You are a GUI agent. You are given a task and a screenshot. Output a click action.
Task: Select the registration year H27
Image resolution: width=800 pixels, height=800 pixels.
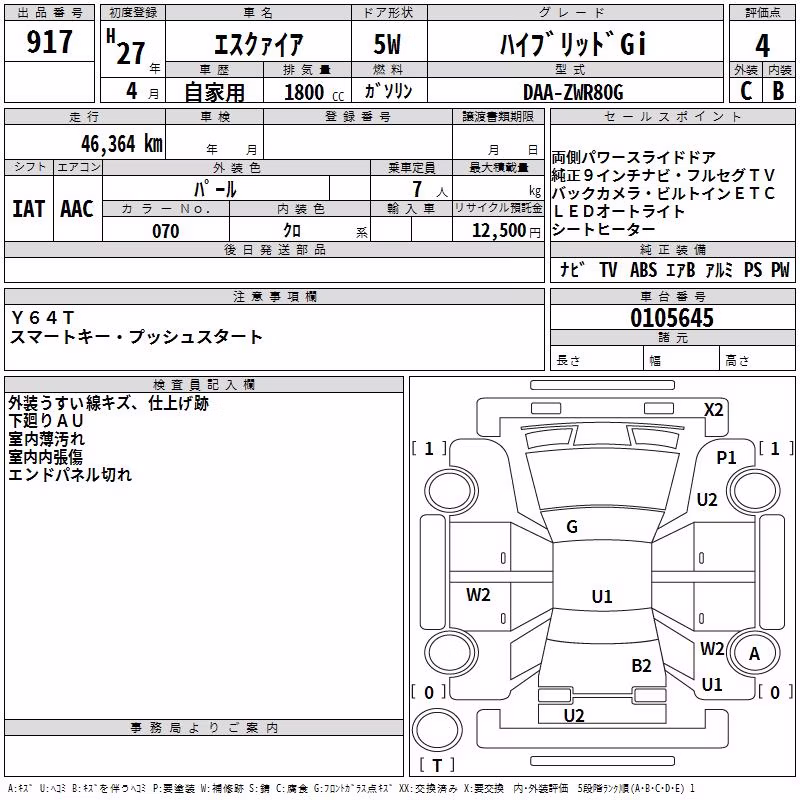[127, 46]
